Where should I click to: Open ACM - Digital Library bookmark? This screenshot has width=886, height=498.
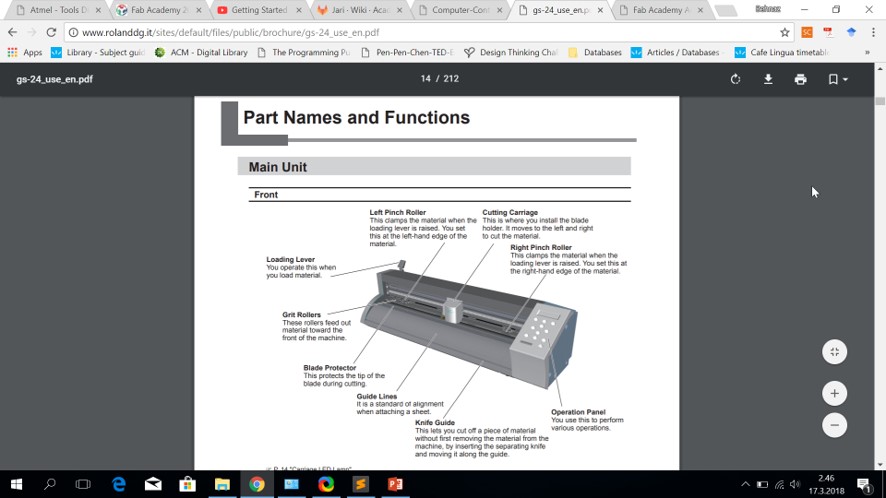point(201,53)
